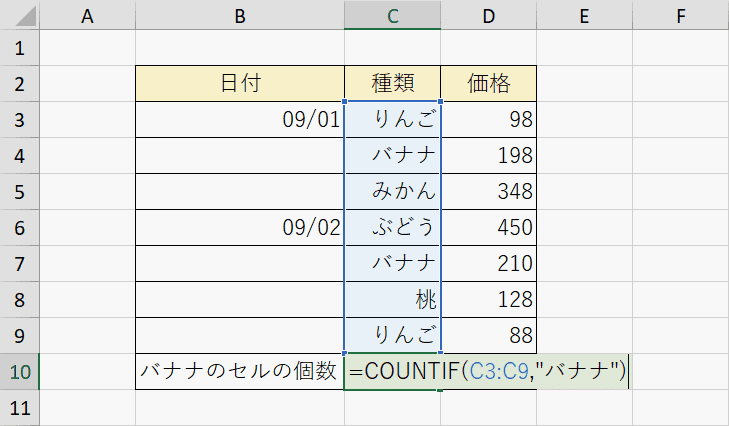Click the price cell 348
This screenshot has height=426, width=729.
click(x=488, y=191)
